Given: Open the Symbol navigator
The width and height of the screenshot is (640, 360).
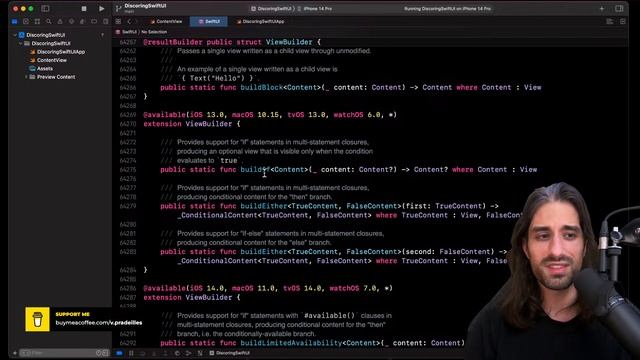Looking at the screenshot, I should tap(37, 21).
